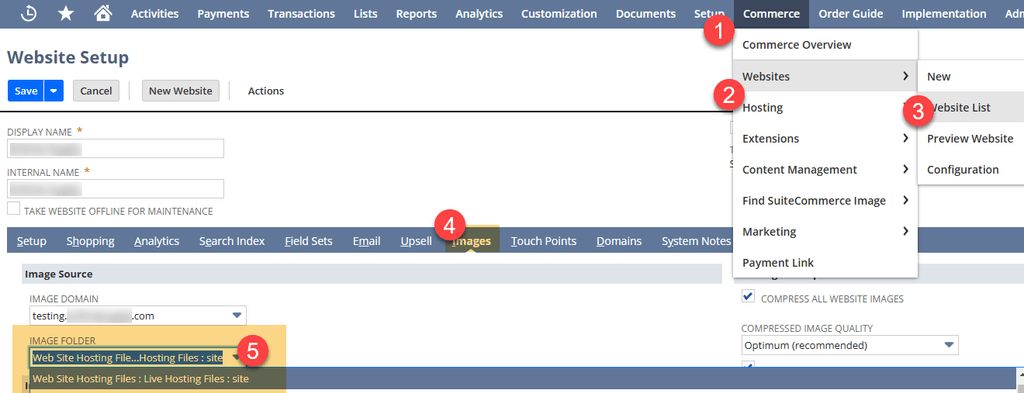The height and width of the screenshot is (393, 1024).
Task: Switch to the Email subtab
Action: point(366,241)
